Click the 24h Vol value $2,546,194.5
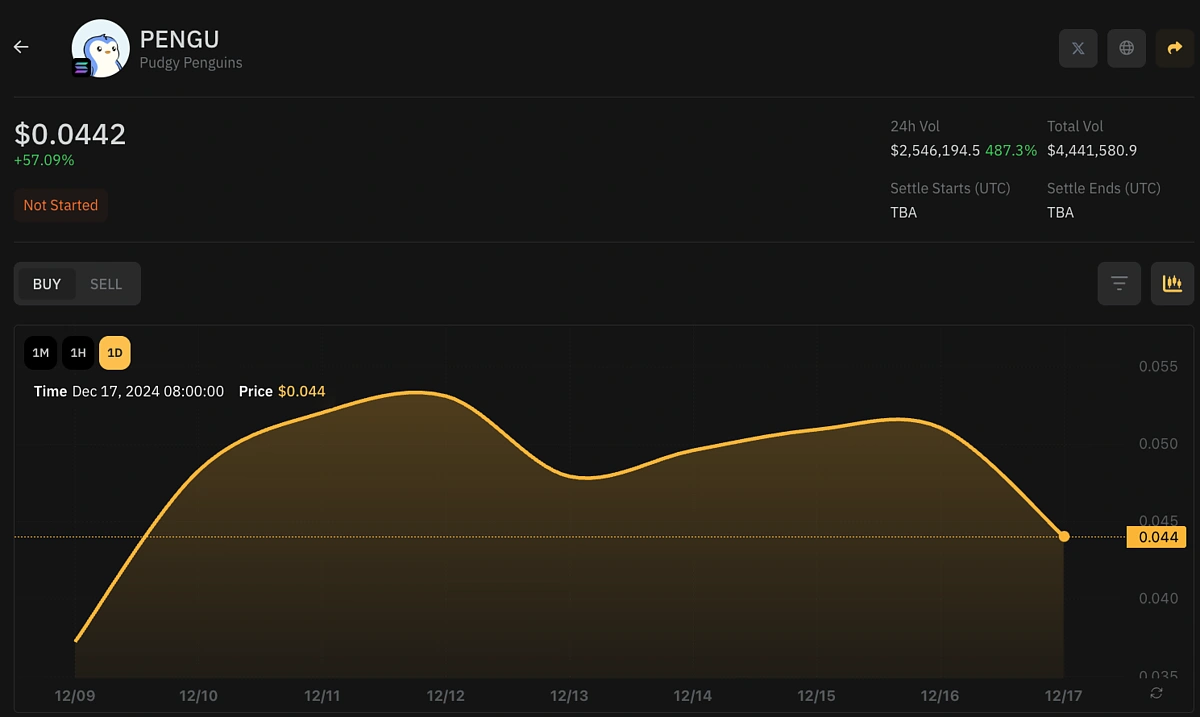This screenshot has width=1200, height=717. pos(938,150)
